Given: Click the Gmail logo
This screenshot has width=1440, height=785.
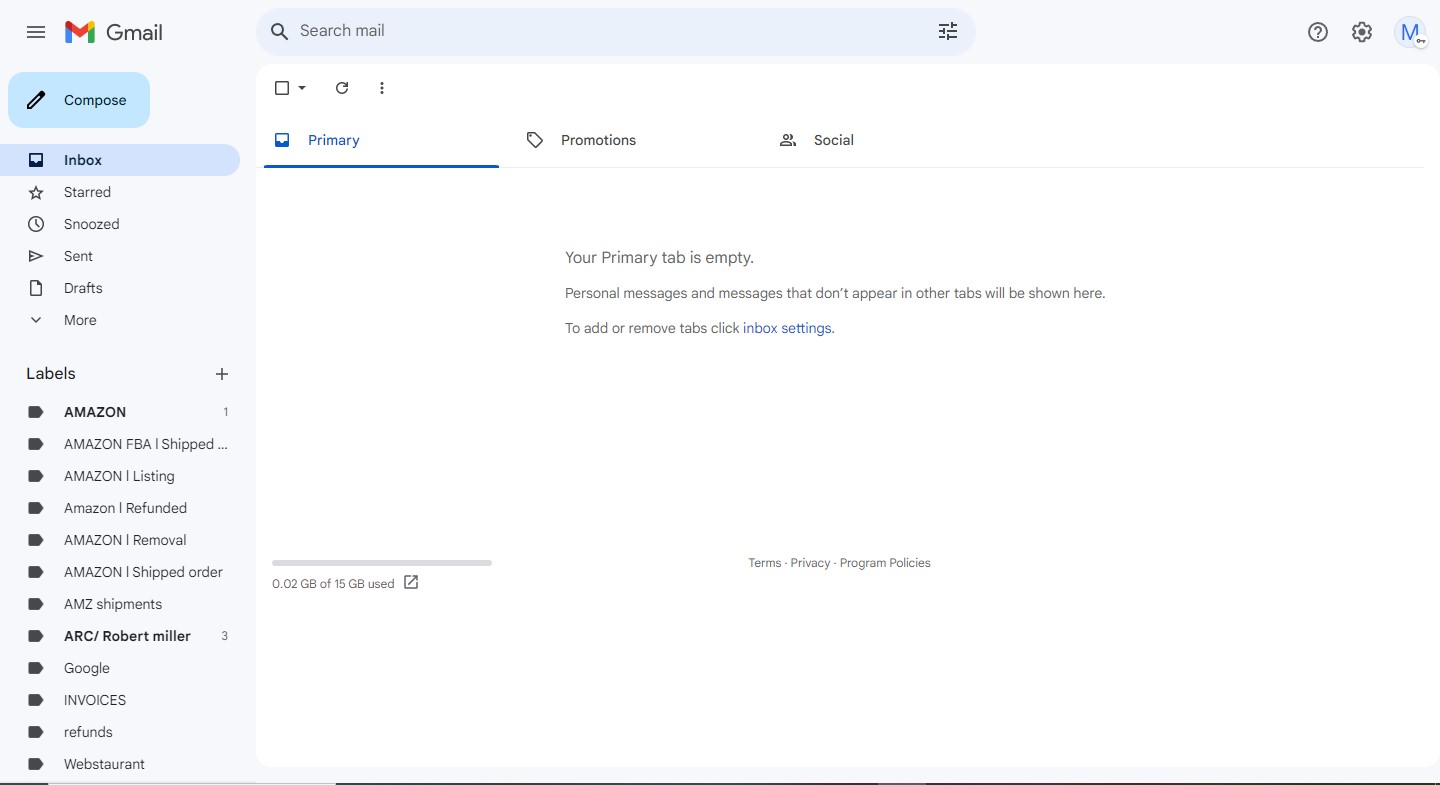Looking at the screenshot, I should point(113,32).
